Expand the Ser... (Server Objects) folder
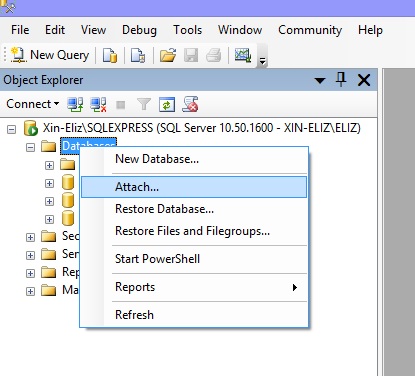This screenshot has width=415, height=376. (x=30, y=255)
